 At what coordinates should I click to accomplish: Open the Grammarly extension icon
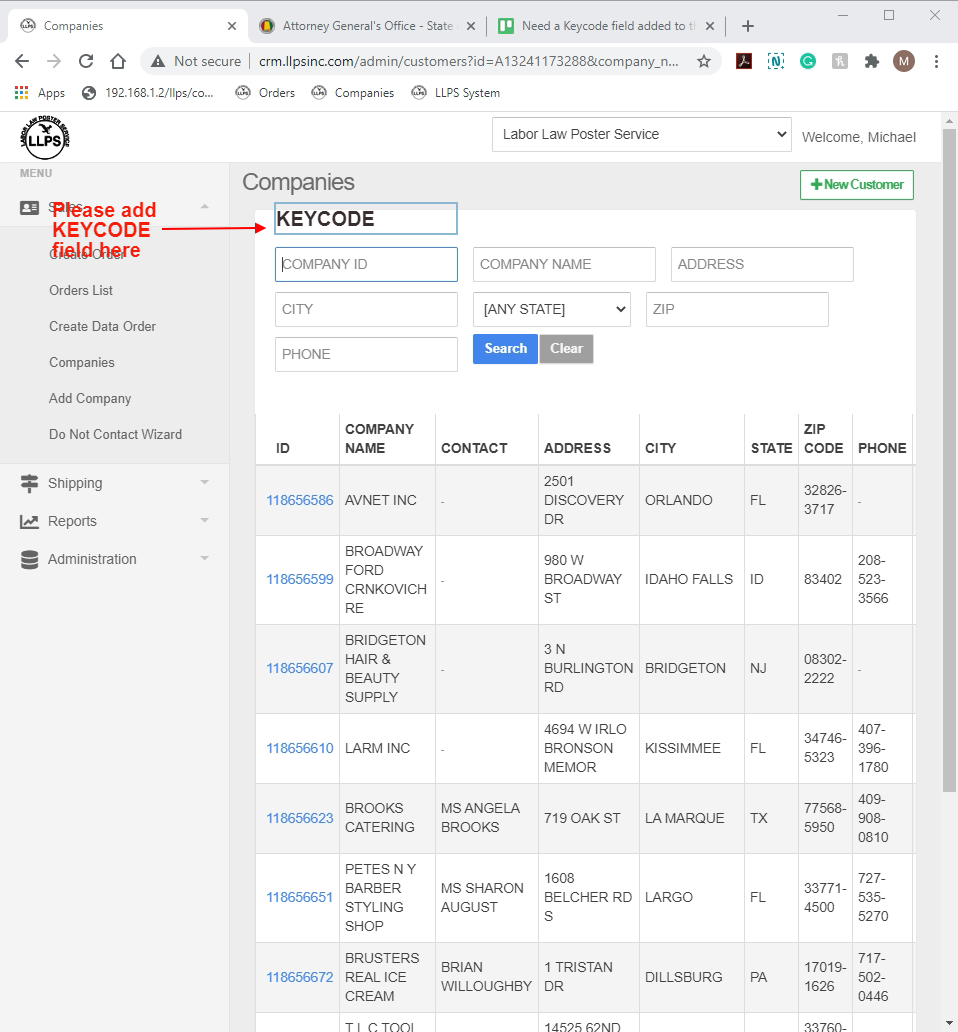pos(807,61)
